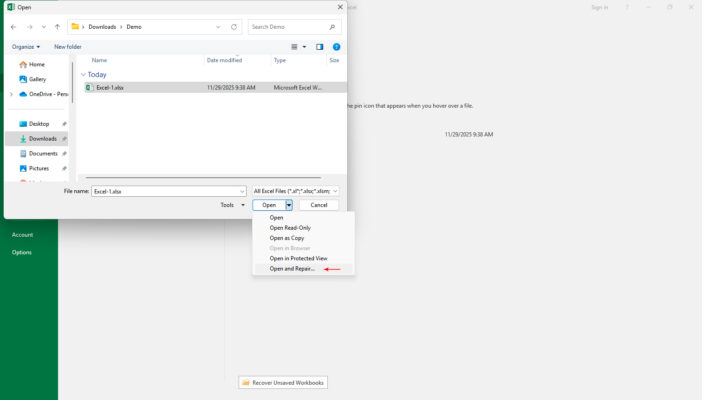The image size is (702, 400).
Task: Select OneDrive in navigation pane
Action: pyautogui.click(x=43, y=94)
